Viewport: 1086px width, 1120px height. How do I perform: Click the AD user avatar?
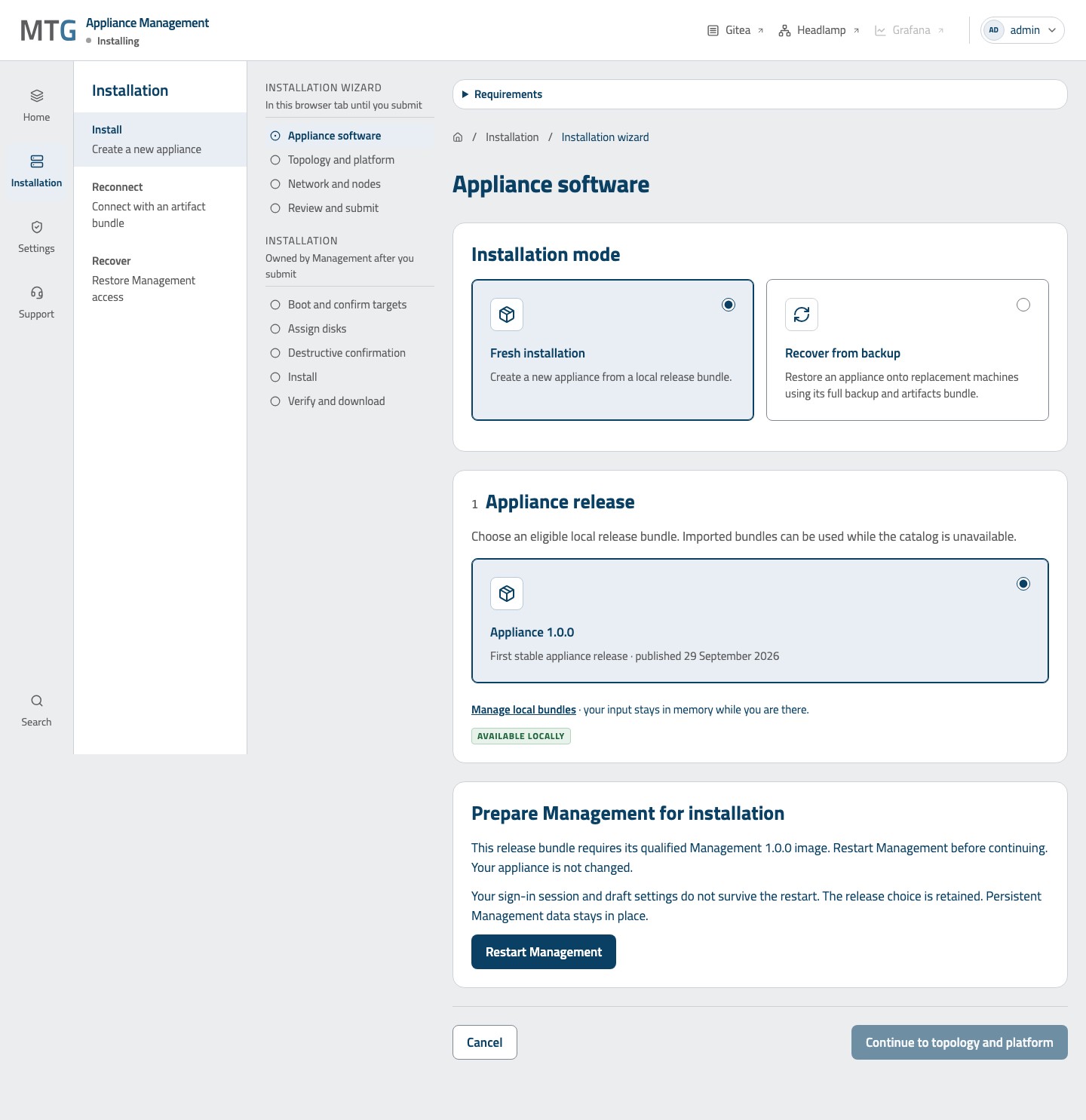coord(994,30)
